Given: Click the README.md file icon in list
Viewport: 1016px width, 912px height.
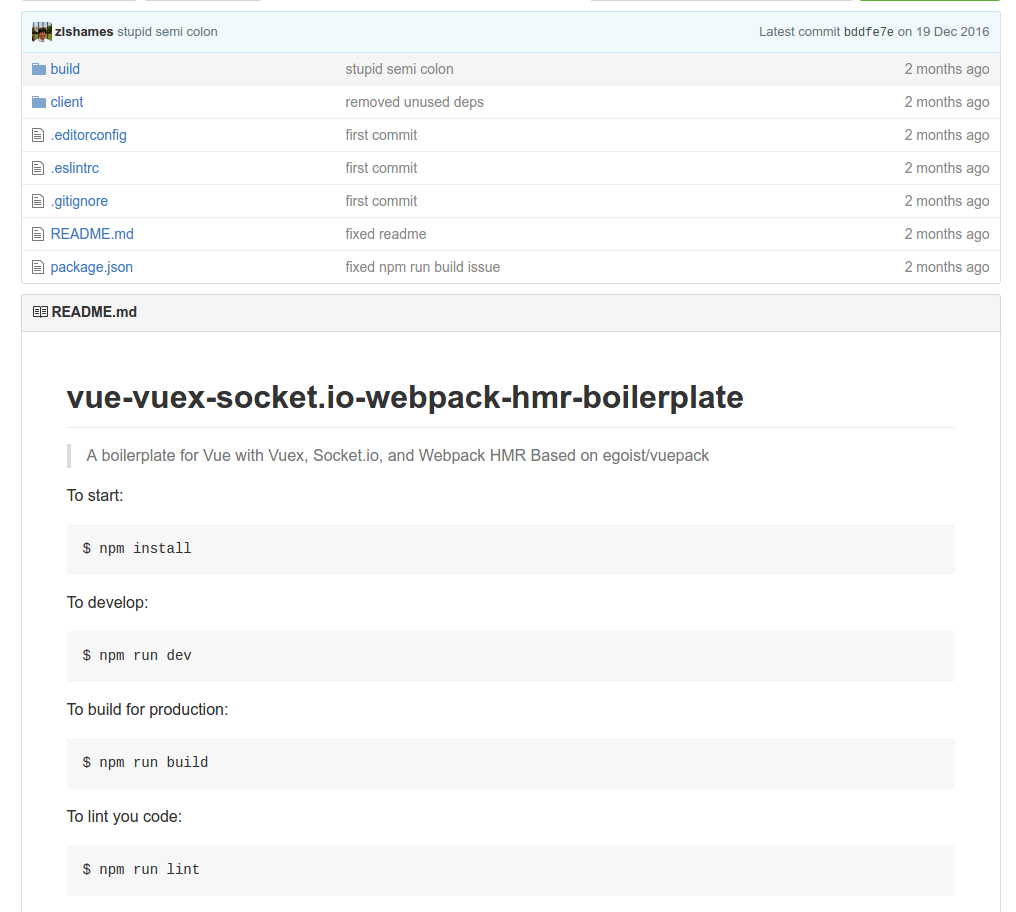Looking at the screenshot, I should [x=39, y=234].
